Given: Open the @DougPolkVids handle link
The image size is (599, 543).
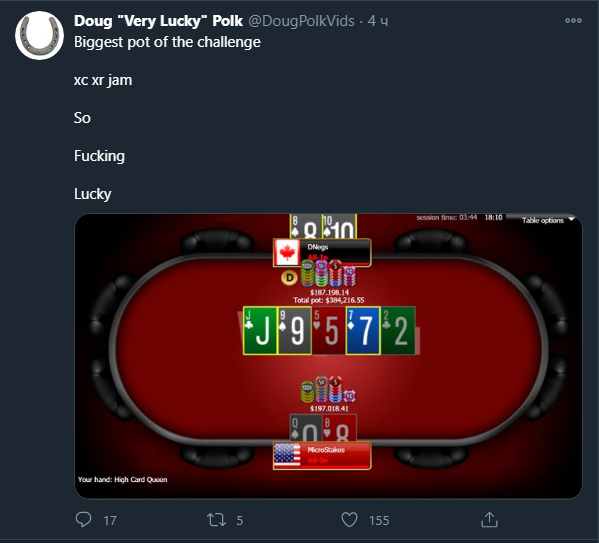Looking at the screenshot, I should tap(301, 21).
